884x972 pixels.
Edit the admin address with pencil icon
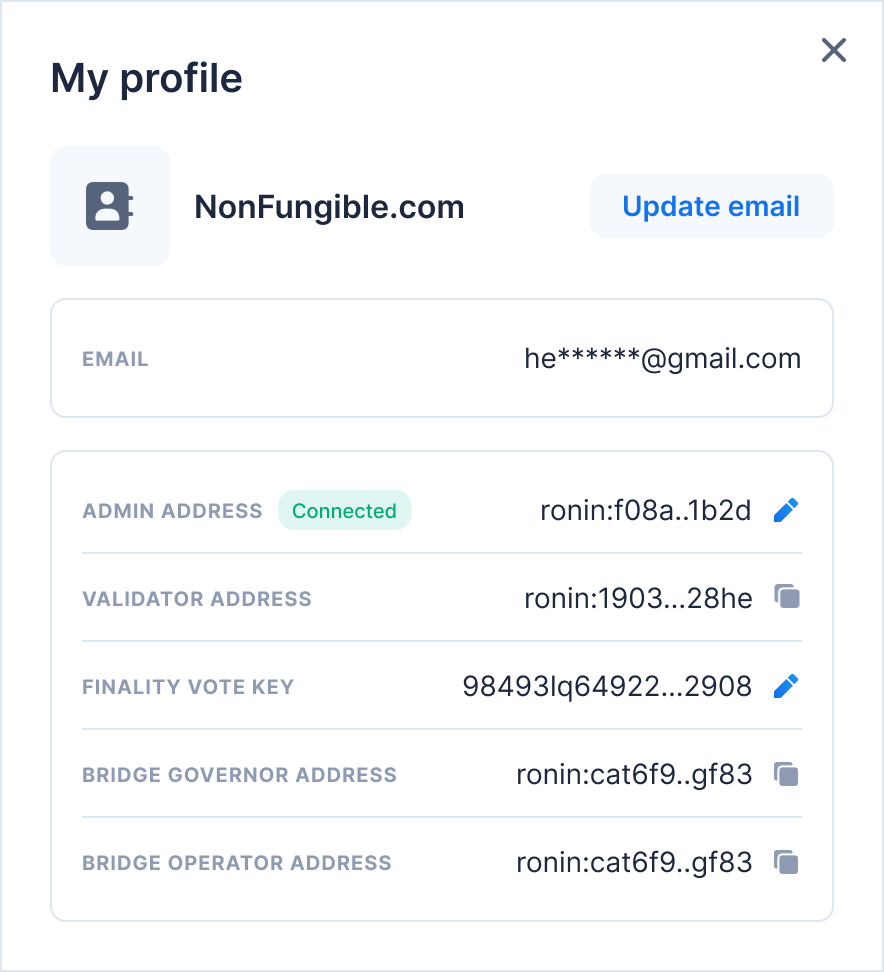click(x=787, y=511)
